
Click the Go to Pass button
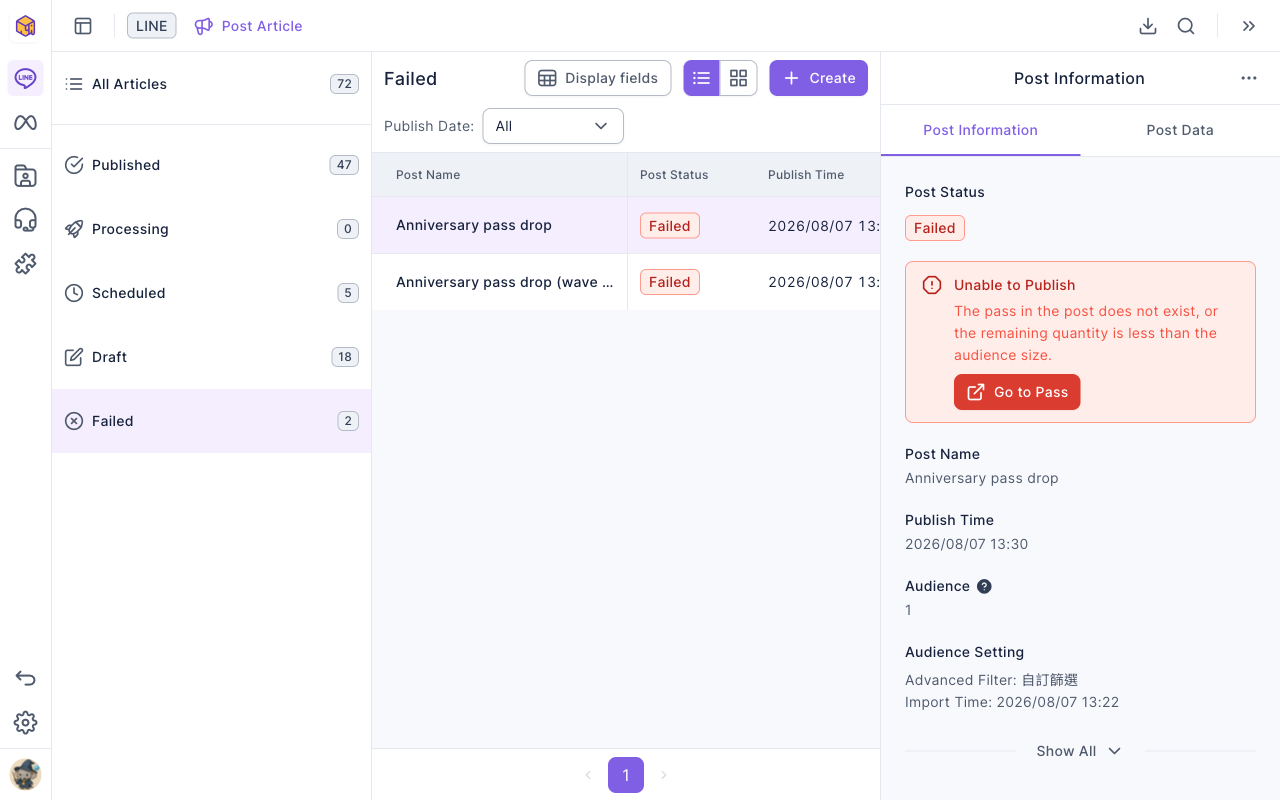[1017, 392]
